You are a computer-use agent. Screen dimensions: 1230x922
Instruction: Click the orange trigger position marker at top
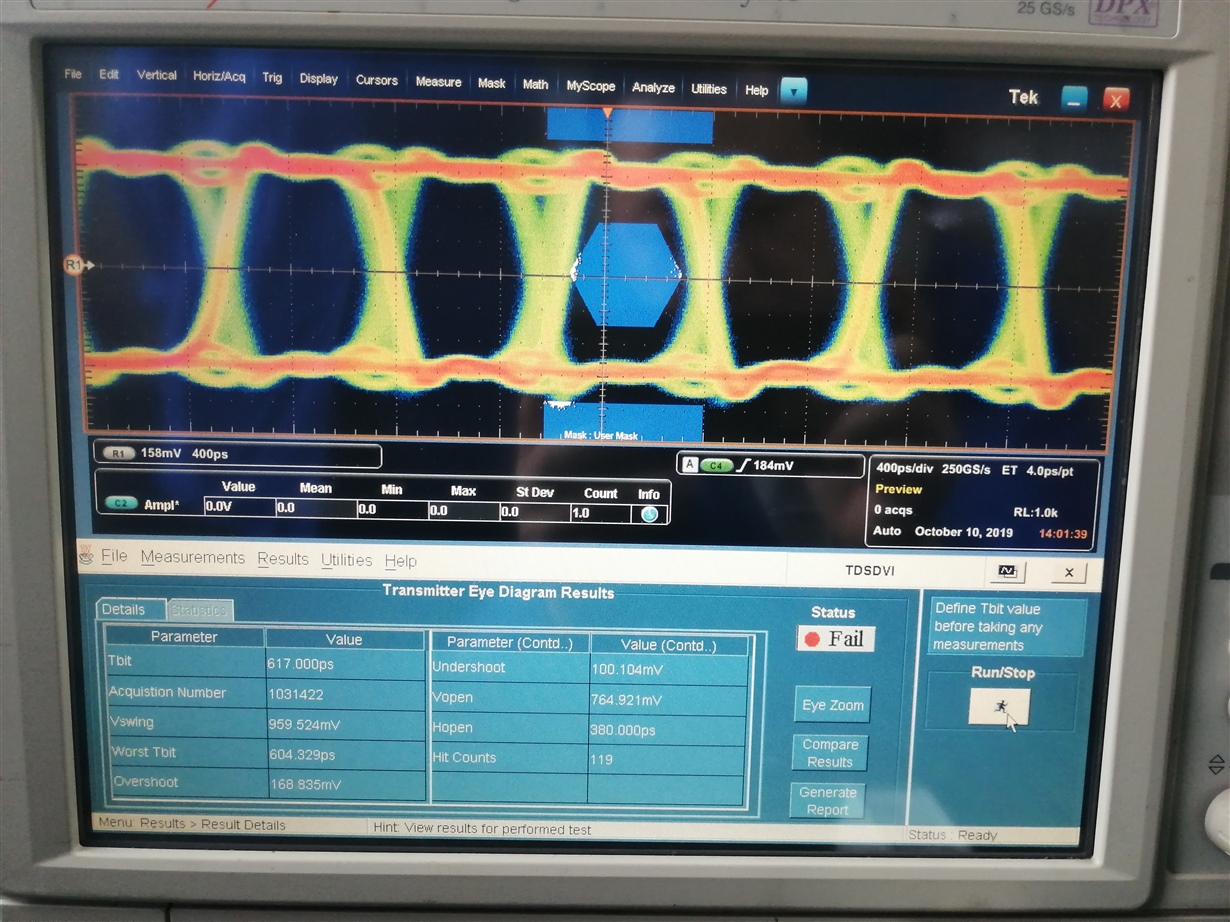(606, 112)
